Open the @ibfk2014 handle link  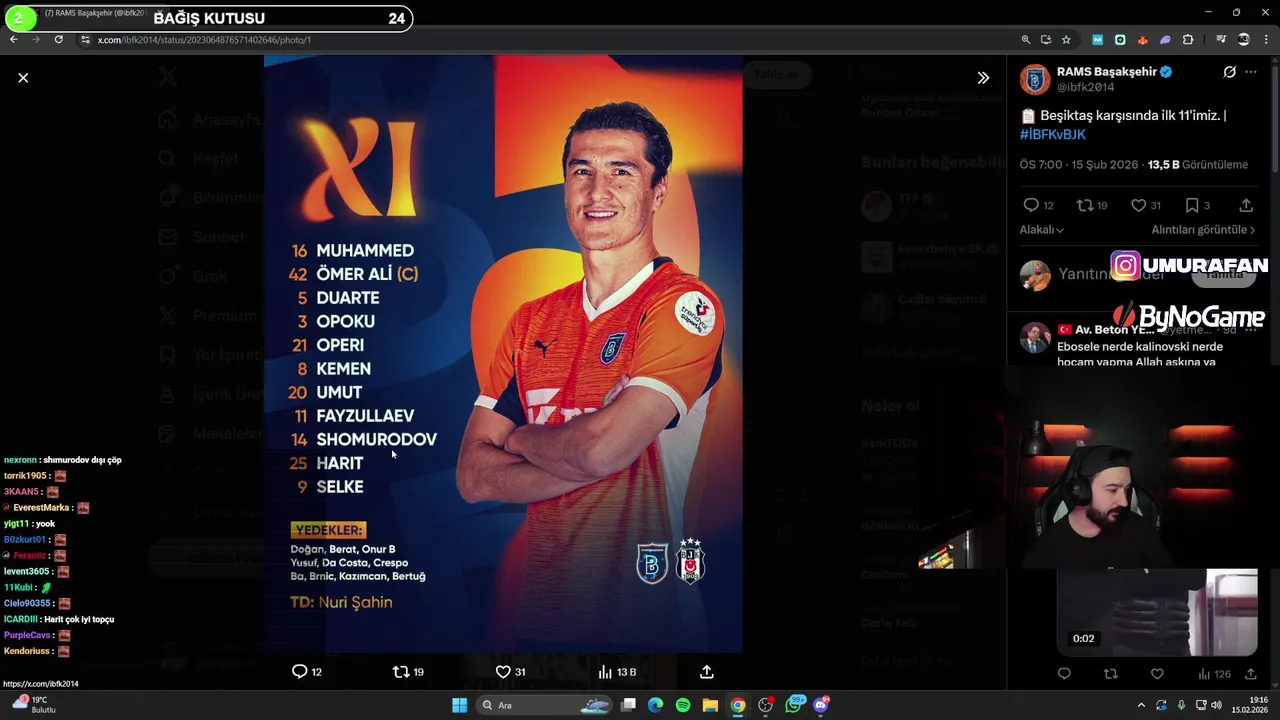pos(1085,87)
